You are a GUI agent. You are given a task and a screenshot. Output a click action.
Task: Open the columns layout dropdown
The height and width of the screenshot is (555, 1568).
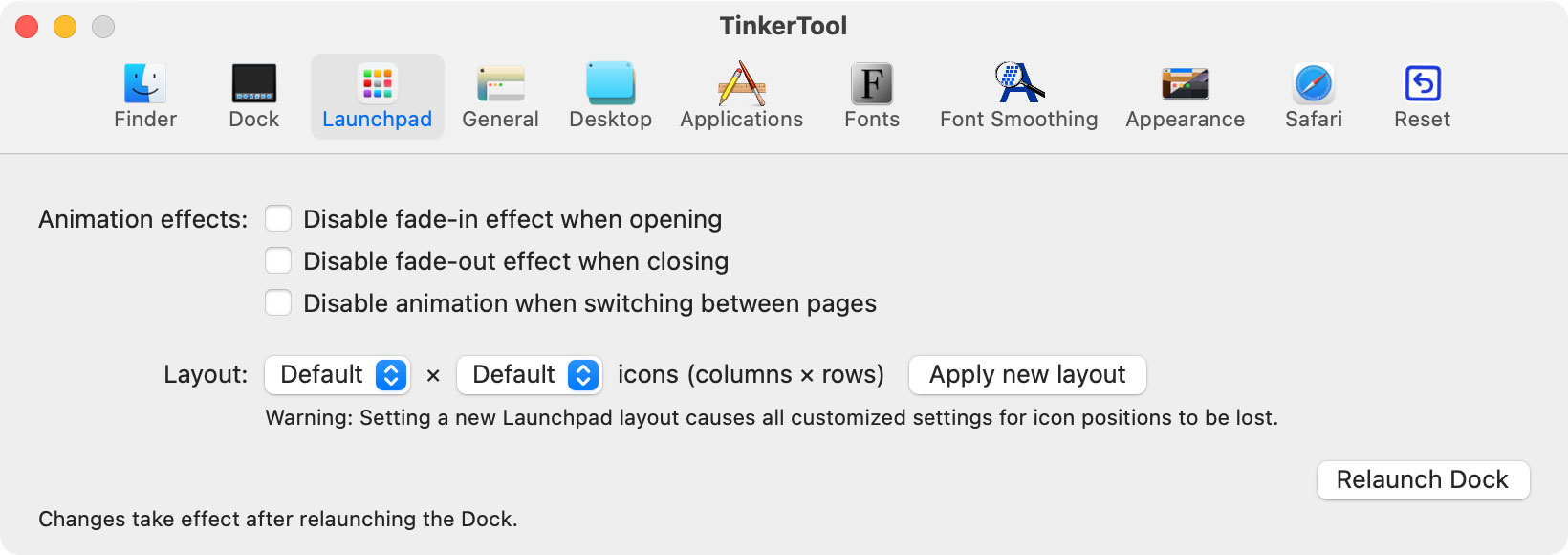click(337, 375)
